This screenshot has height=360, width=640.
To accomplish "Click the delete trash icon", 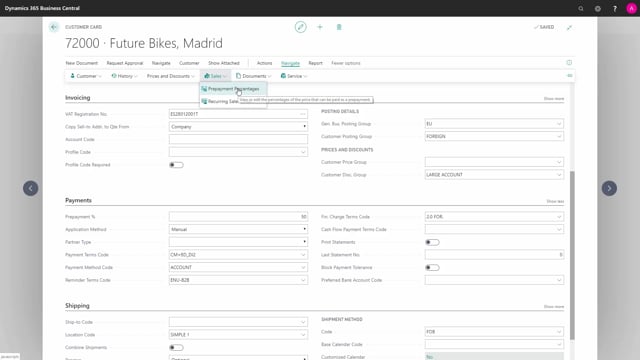I will pyautogui.click(x=339, y=27).
